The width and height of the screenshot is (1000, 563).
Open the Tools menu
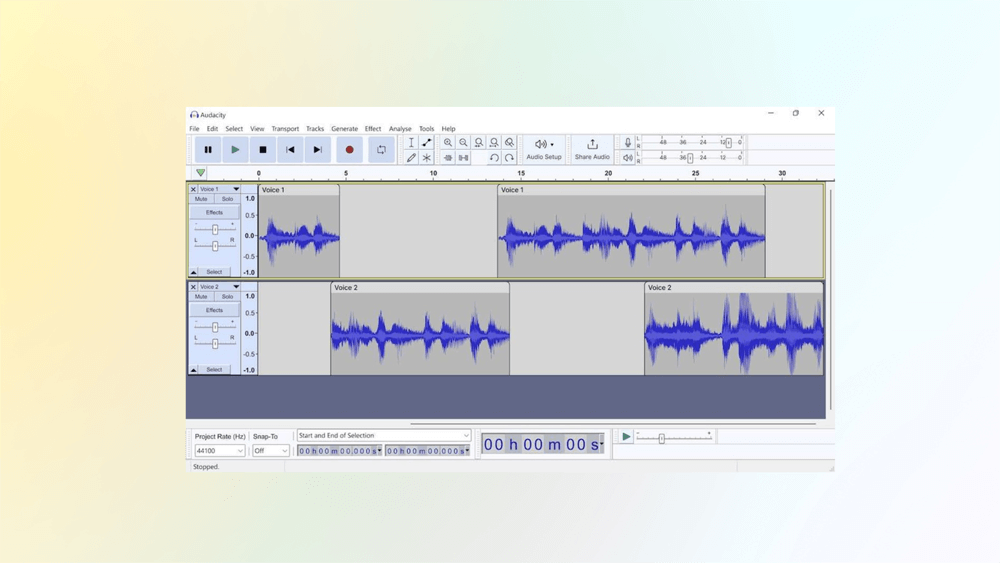426,129
